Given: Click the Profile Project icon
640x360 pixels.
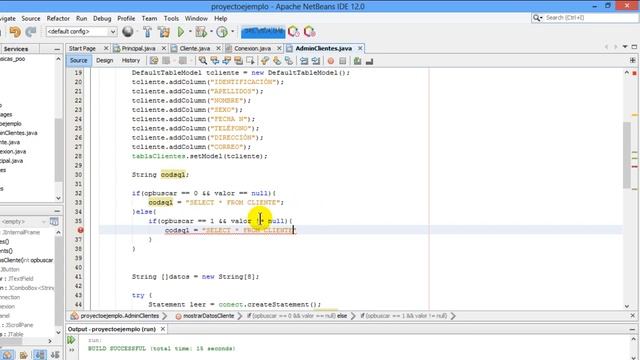Looking at the screenshot, I should tap(222, 32).
